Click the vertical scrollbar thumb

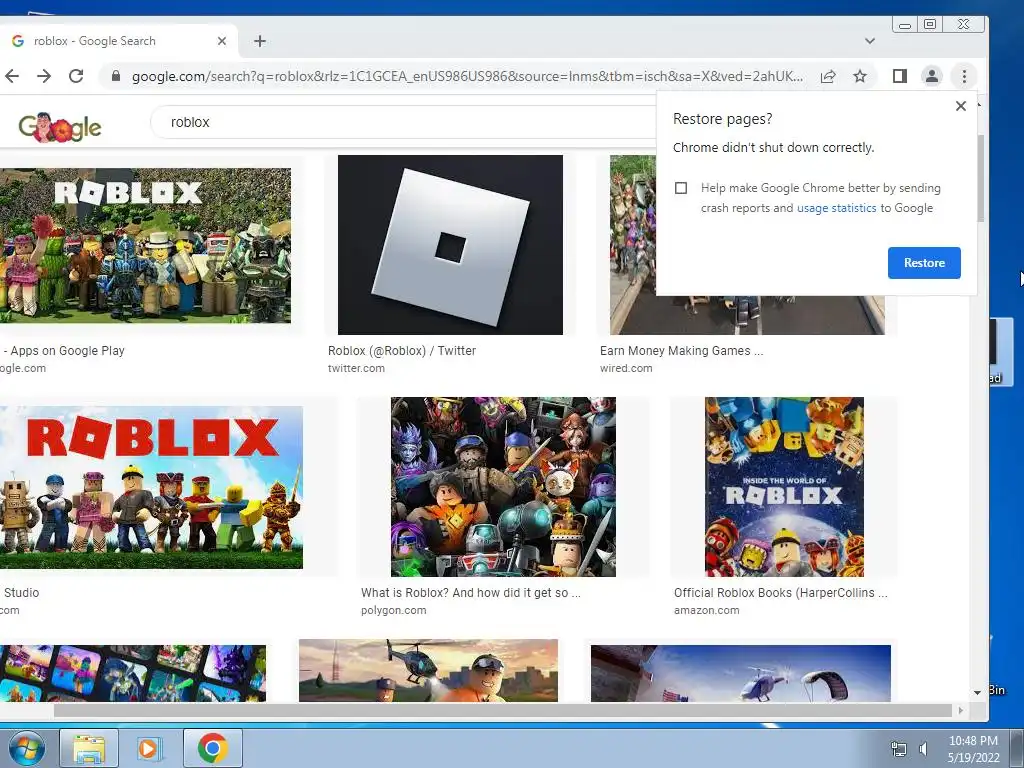tap(980, 179)
